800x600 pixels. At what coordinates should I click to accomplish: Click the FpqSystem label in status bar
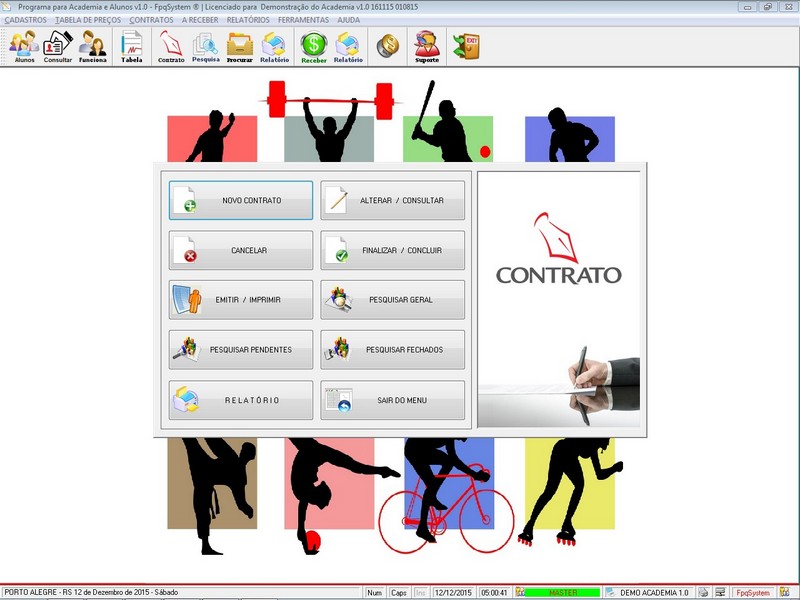[753, 593]
